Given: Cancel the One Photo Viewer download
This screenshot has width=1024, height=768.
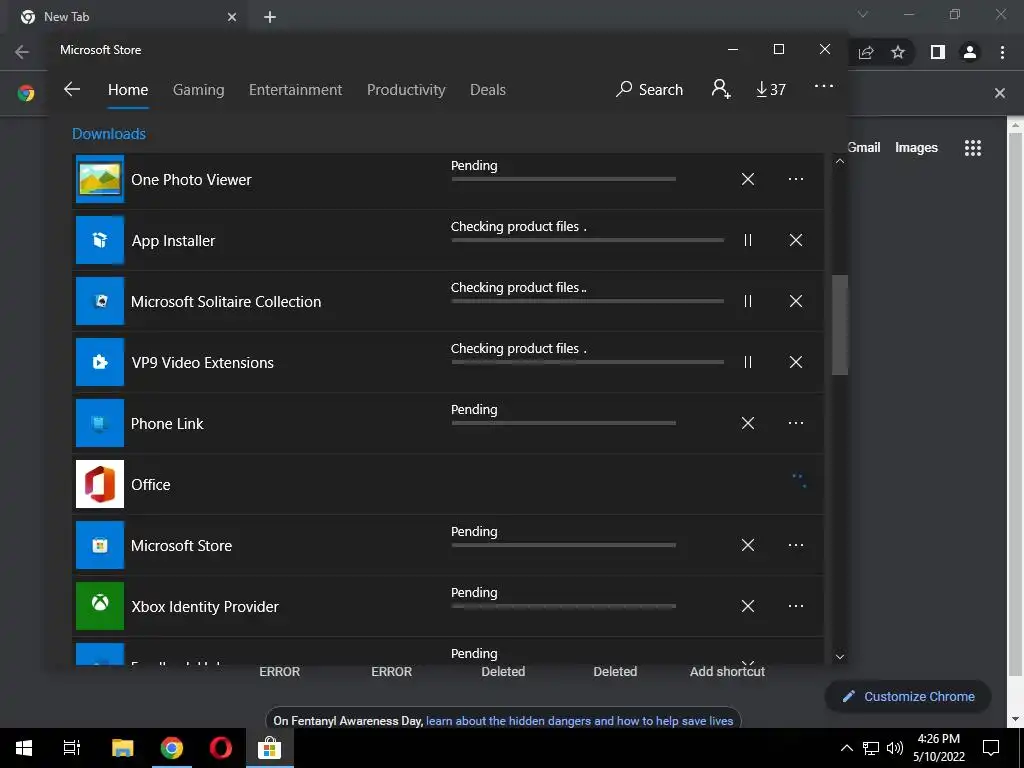Looking at the screenshot, I should tap(748, 179).
